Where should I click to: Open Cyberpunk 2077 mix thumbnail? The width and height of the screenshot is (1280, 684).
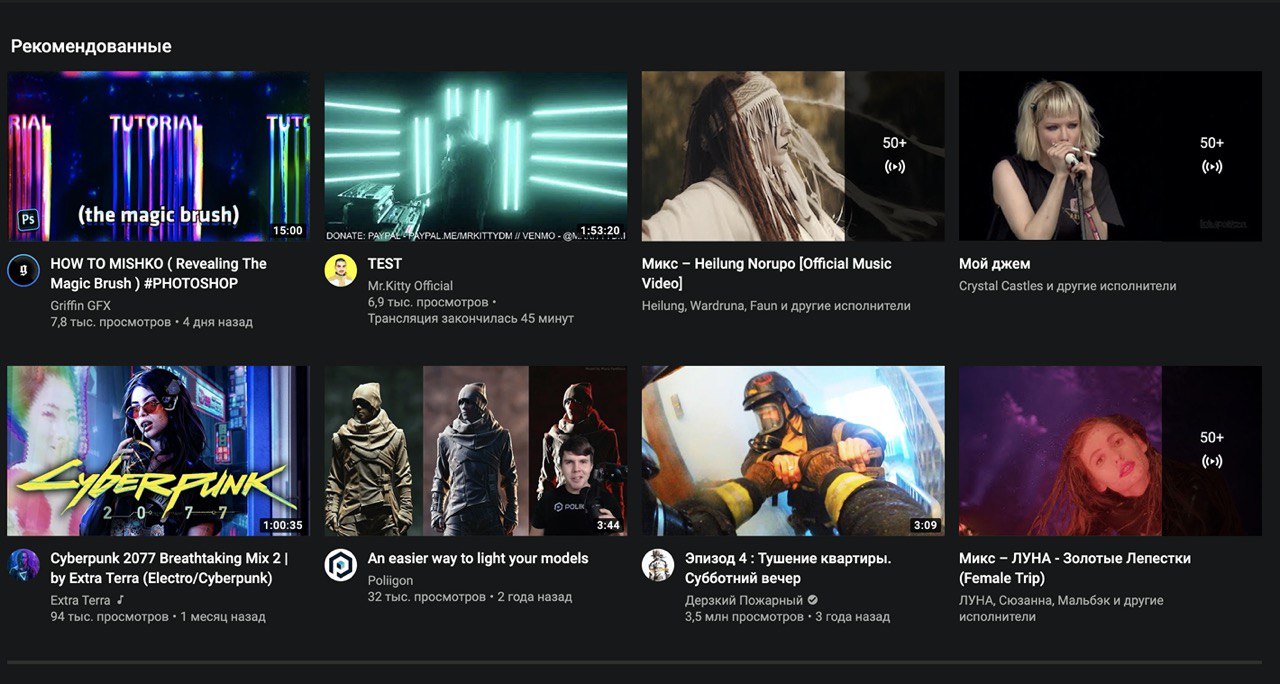(158, 451)
